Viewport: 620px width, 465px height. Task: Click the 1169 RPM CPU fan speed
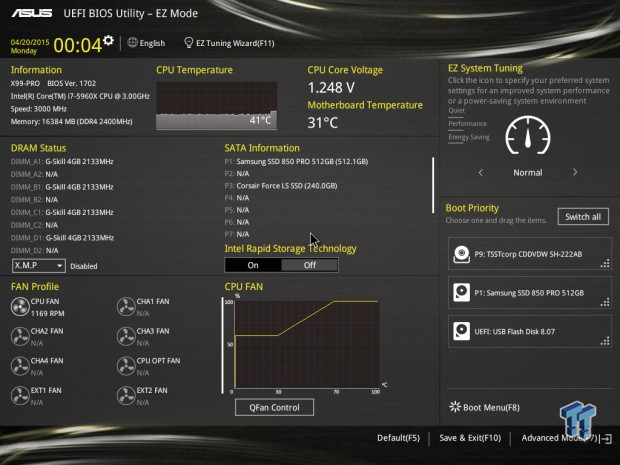47,313
